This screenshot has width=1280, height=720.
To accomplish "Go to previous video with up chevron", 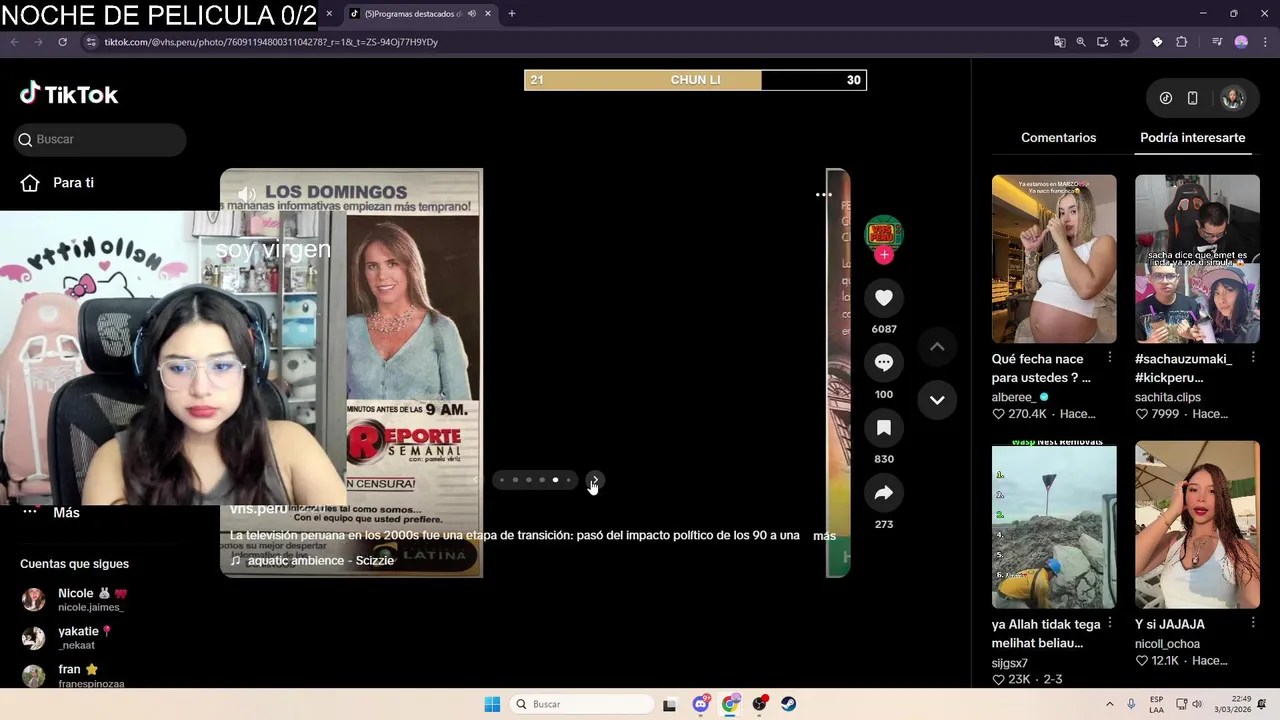I will [937, 347].
